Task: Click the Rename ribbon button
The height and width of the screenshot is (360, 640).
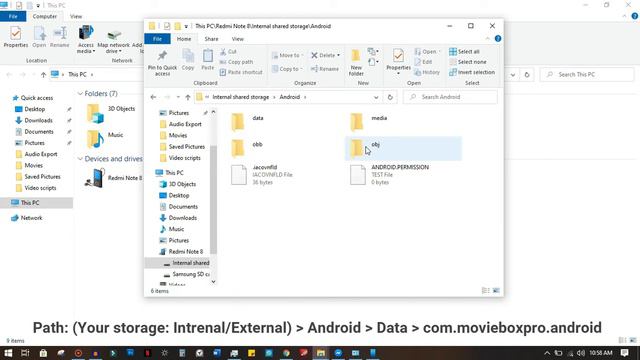Action: [x=325, y=69]
